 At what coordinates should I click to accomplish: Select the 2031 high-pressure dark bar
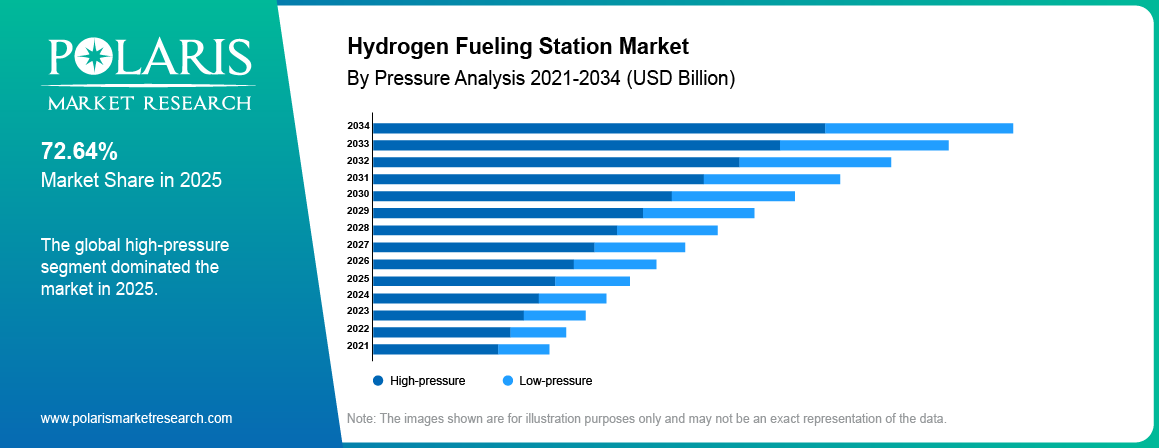(x=539, y=179)
